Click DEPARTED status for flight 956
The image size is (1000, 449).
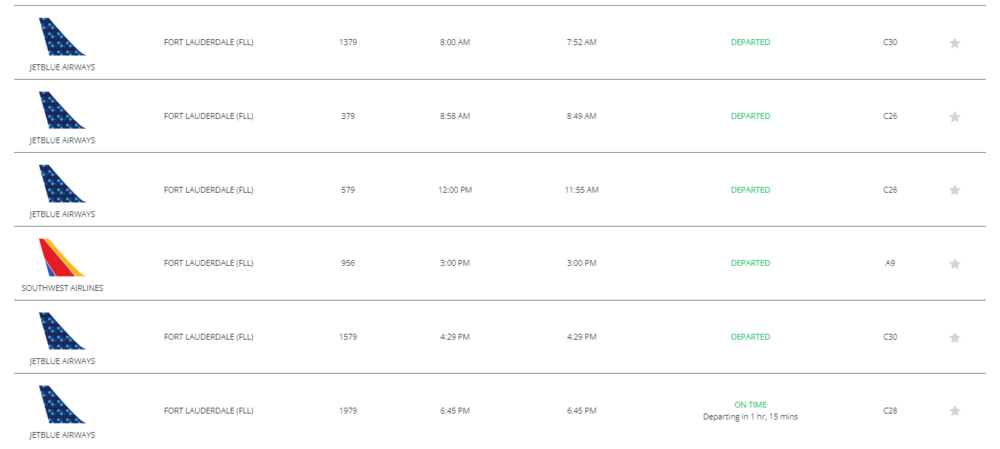pyautogui.click(x=750, y=263)
